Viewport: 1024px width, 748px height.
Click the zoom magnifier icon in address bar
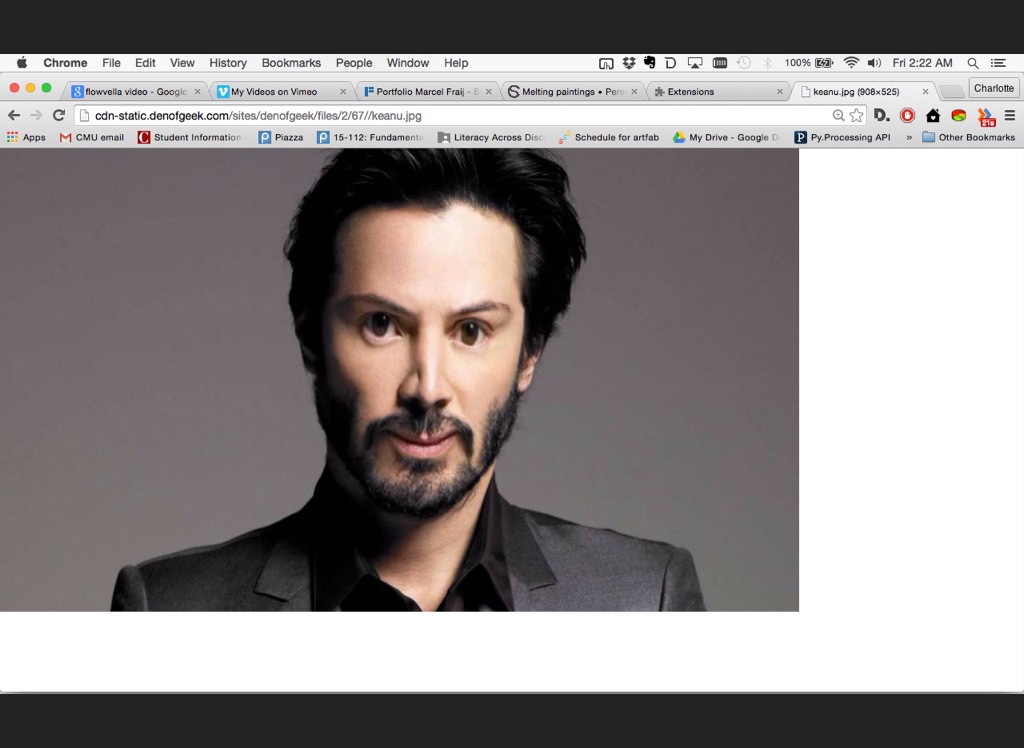[838, 115]
